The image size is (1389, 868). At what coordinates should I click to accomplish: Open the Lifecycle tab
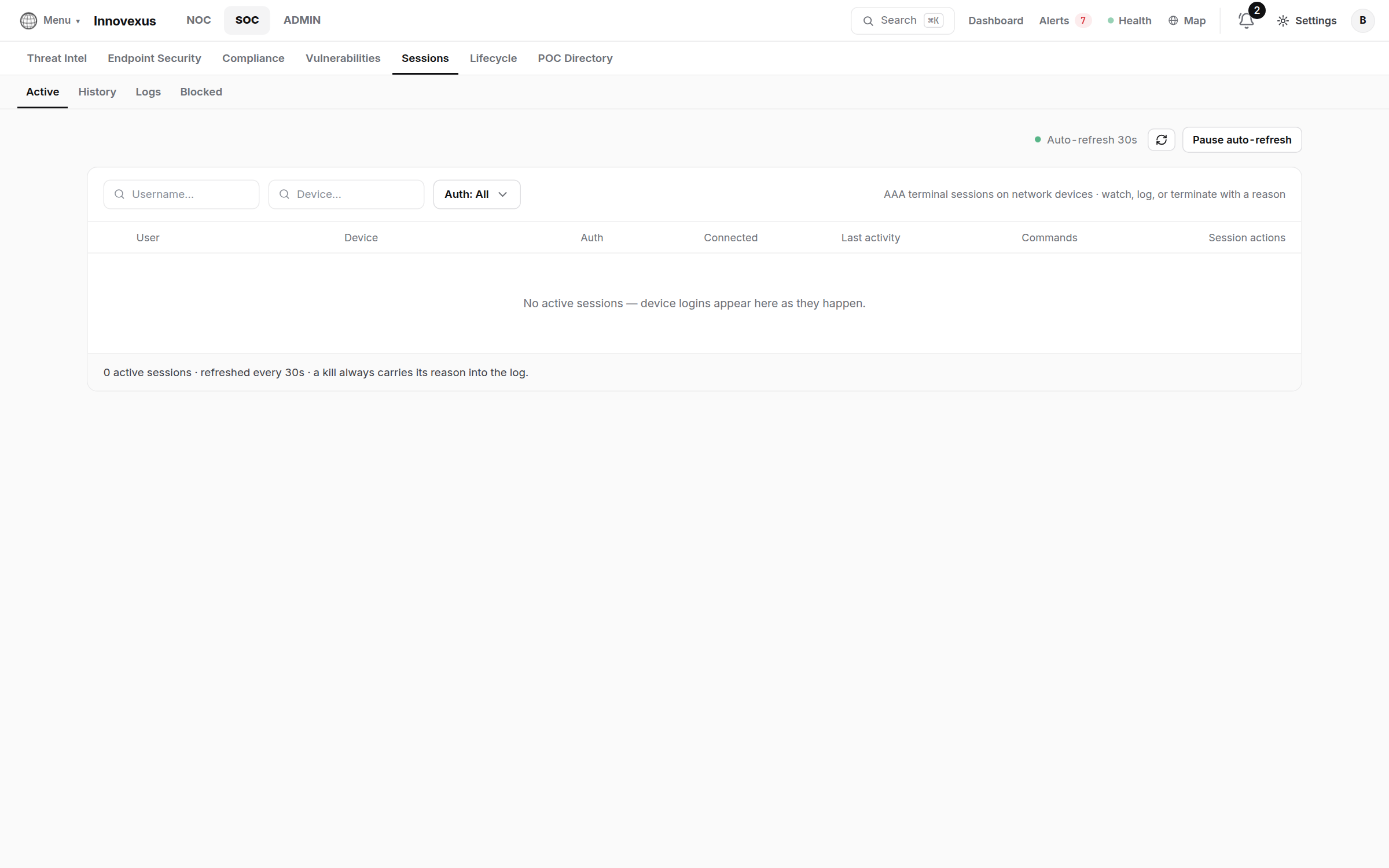pyautogui.click(x=493, y=58)
